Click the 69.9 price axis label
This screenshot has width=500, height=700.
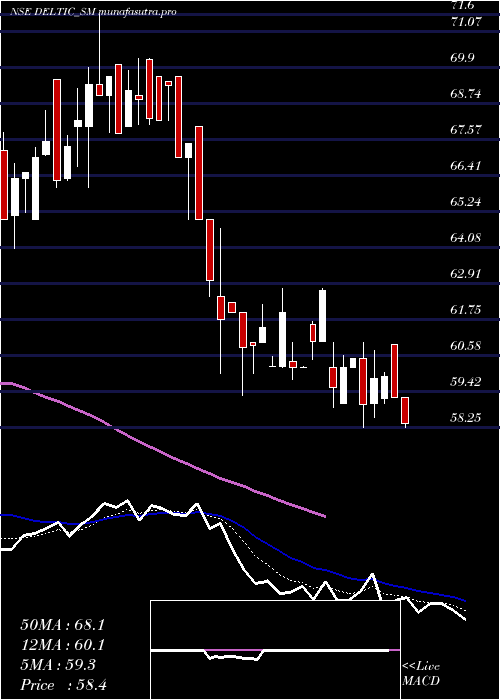click(x=463, y=58)
